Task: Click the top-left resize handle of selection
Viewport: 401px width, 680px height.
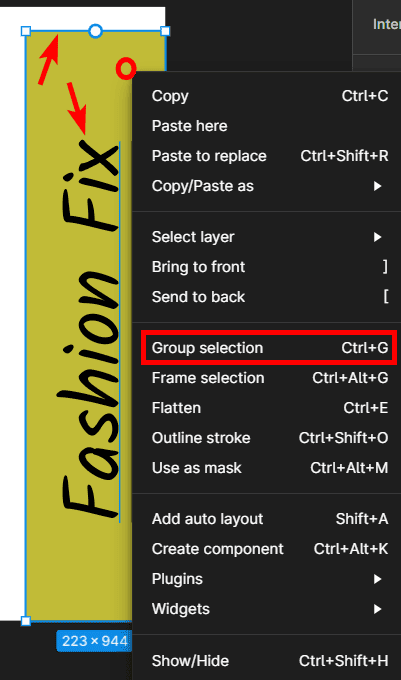Action: [x=26, y=31]
